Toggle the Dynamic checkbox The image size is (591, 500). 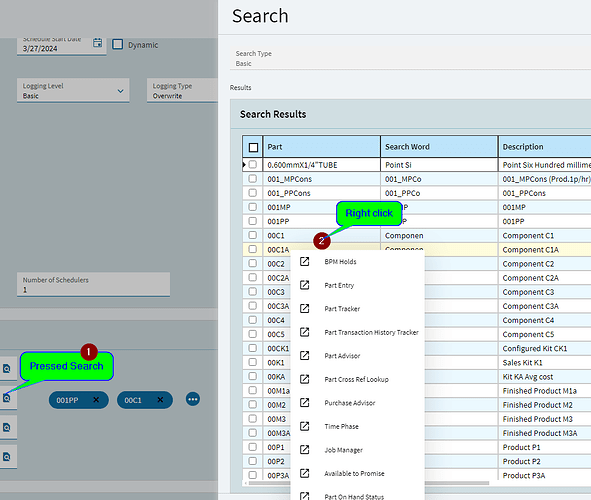click(118, 44)
